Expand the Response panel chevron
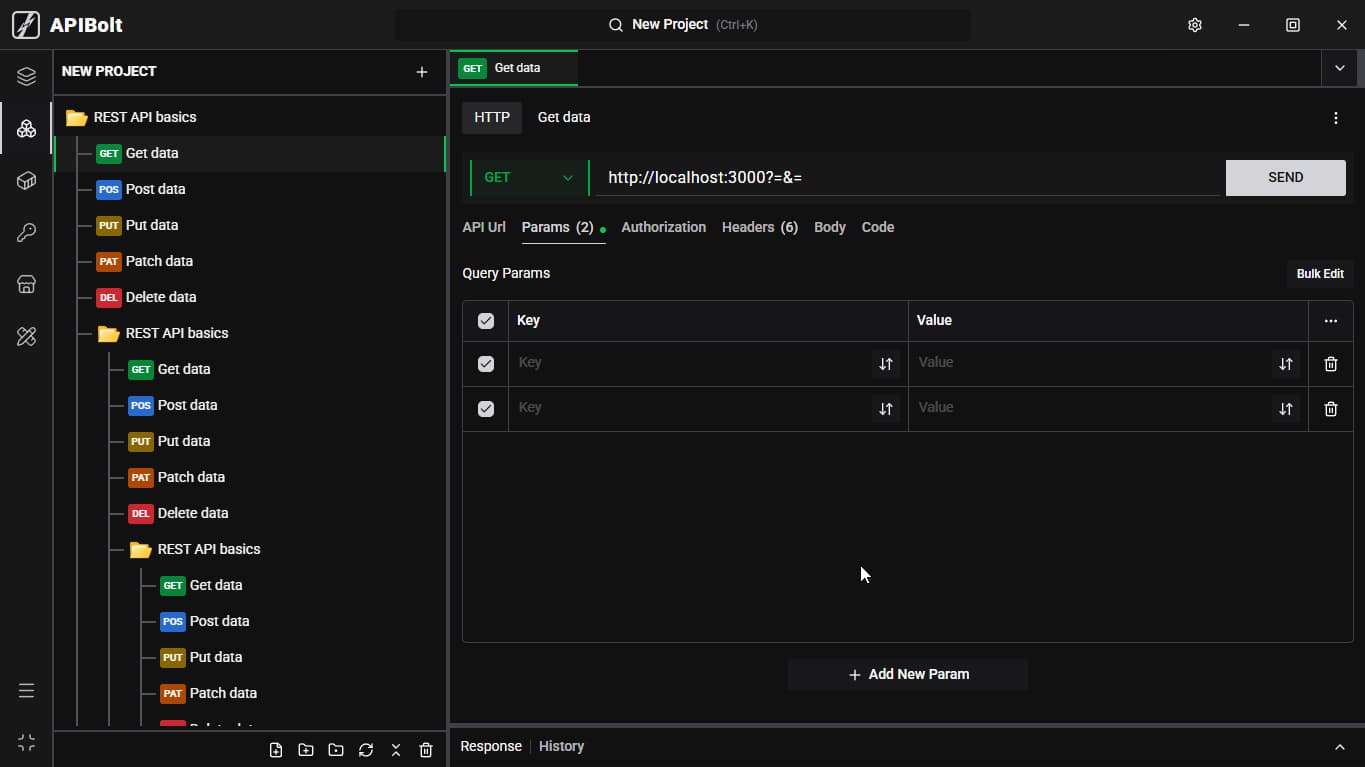The width and height of the screenshot is (1365, 767). pyautogui.click(x=1340, y=747)
